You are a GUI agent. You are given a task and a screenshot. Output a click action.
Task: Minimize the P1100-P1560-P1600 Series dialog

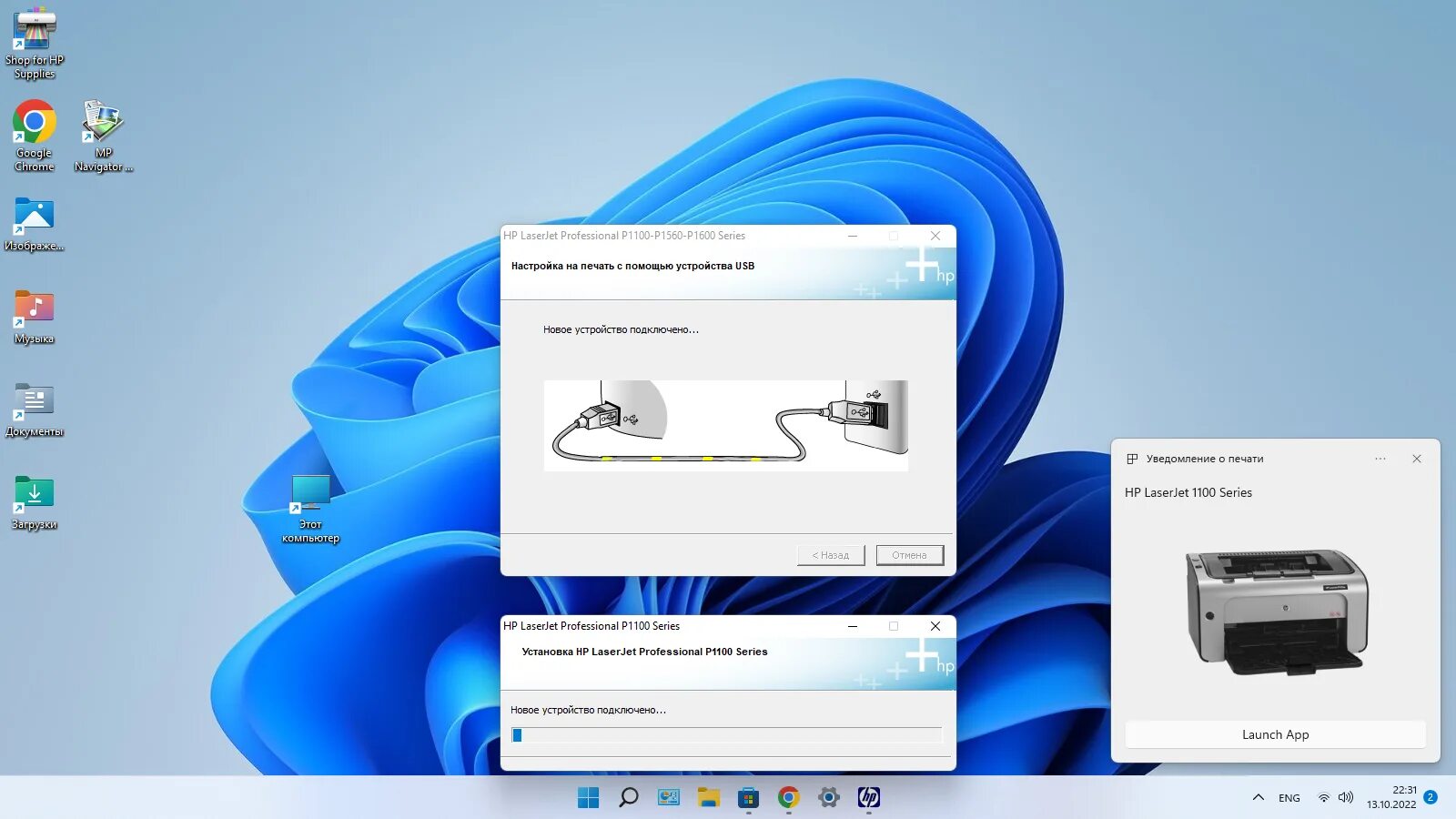pos(853,236)
